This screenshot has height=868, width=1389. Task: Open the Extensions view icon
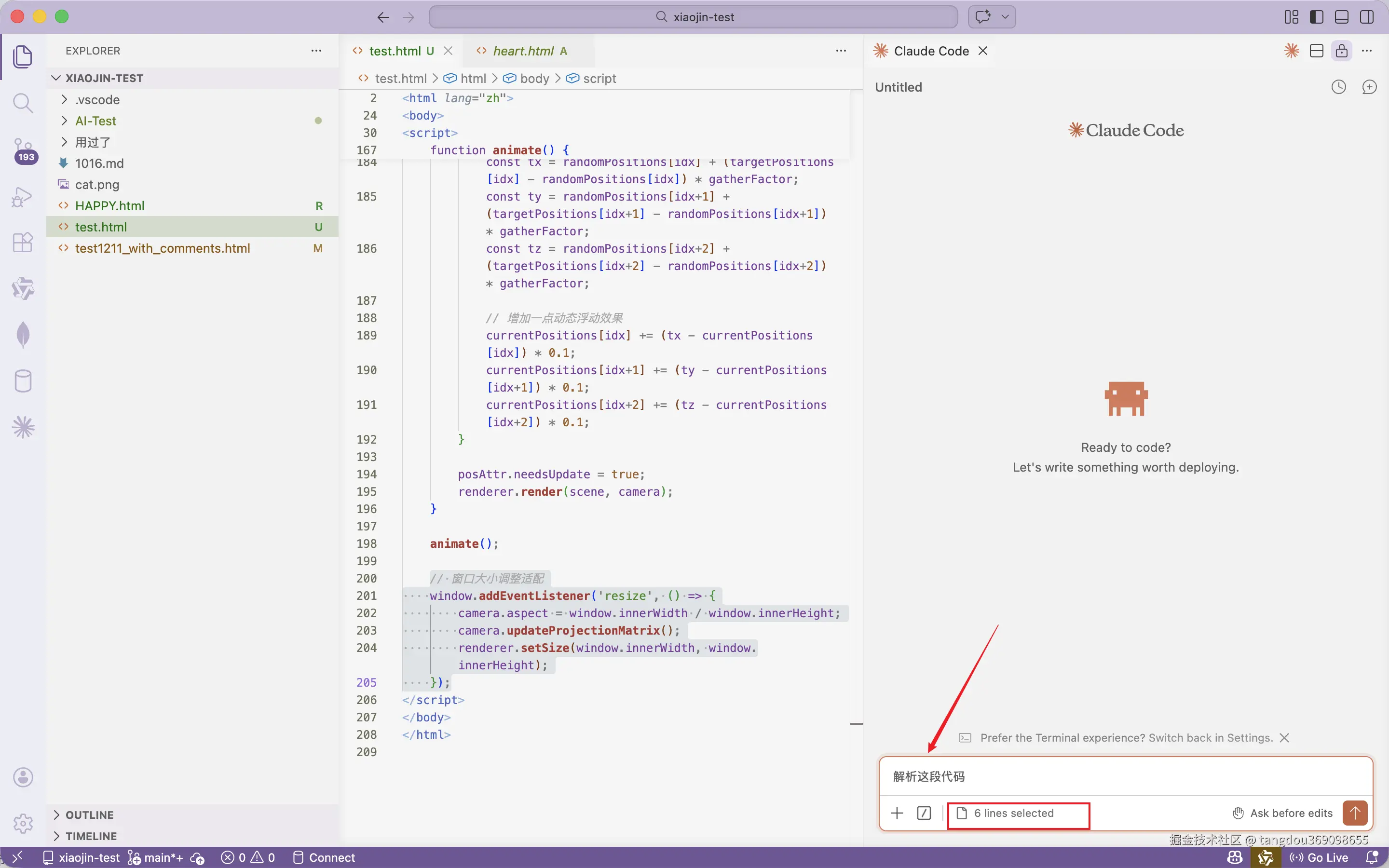tap(22, 242)
